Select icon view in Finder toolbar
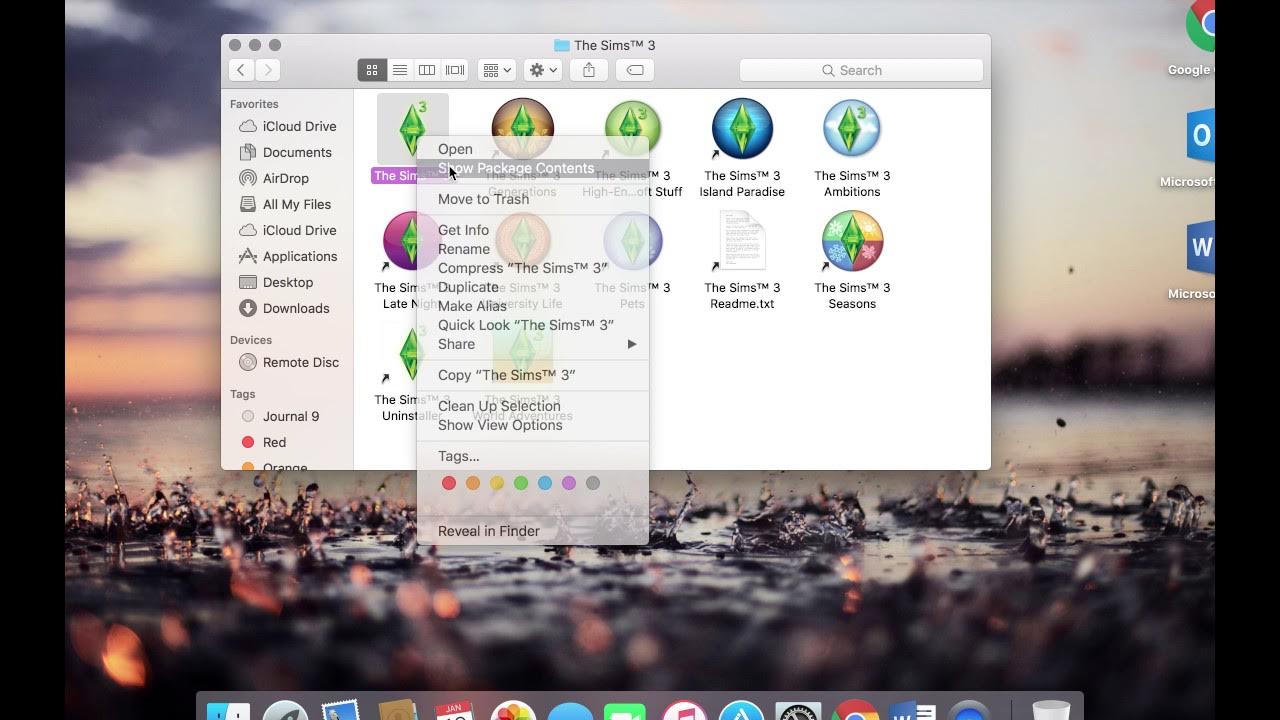Image resolution: width=1280 pixels, height=720 pixels. (372, 70)
